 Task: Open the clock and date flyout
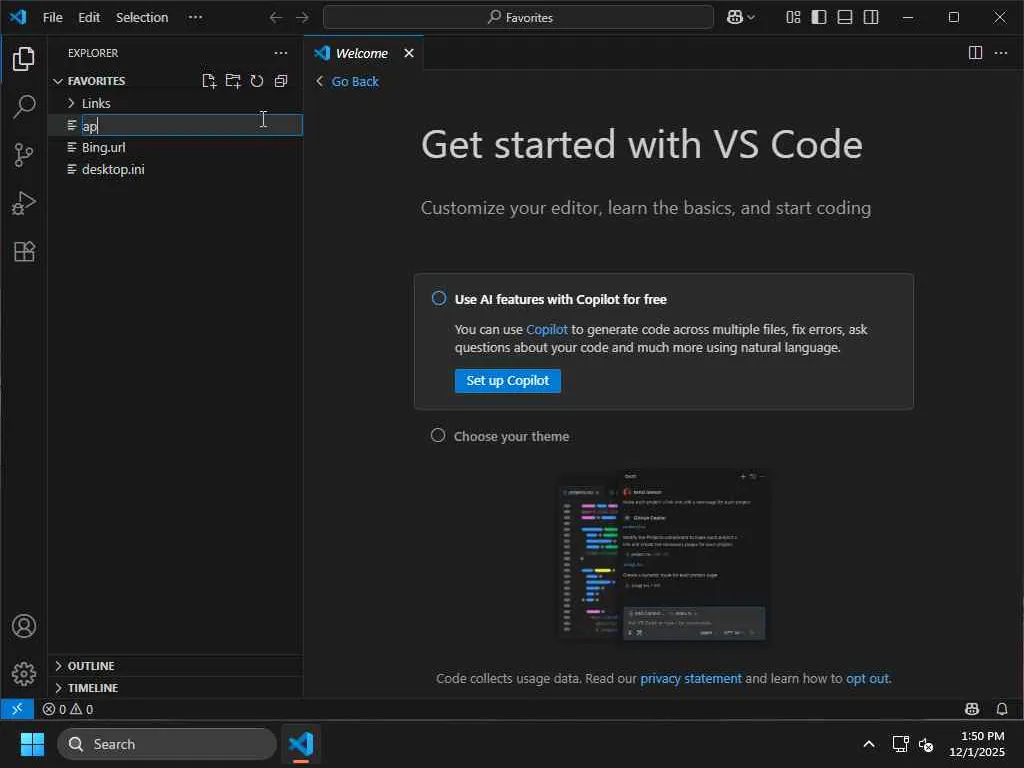[x=977, y=744]
